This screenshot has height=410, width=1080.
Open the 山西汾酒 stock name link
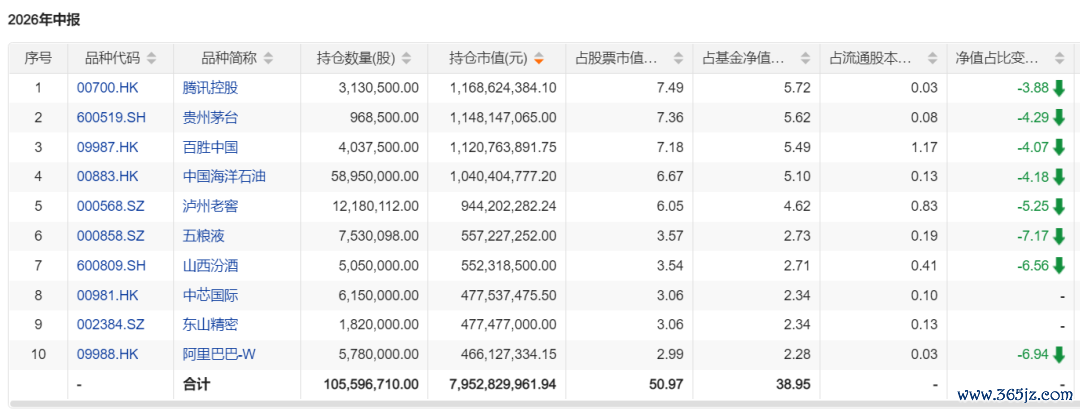pyautogui.click(x=211, y=265)
